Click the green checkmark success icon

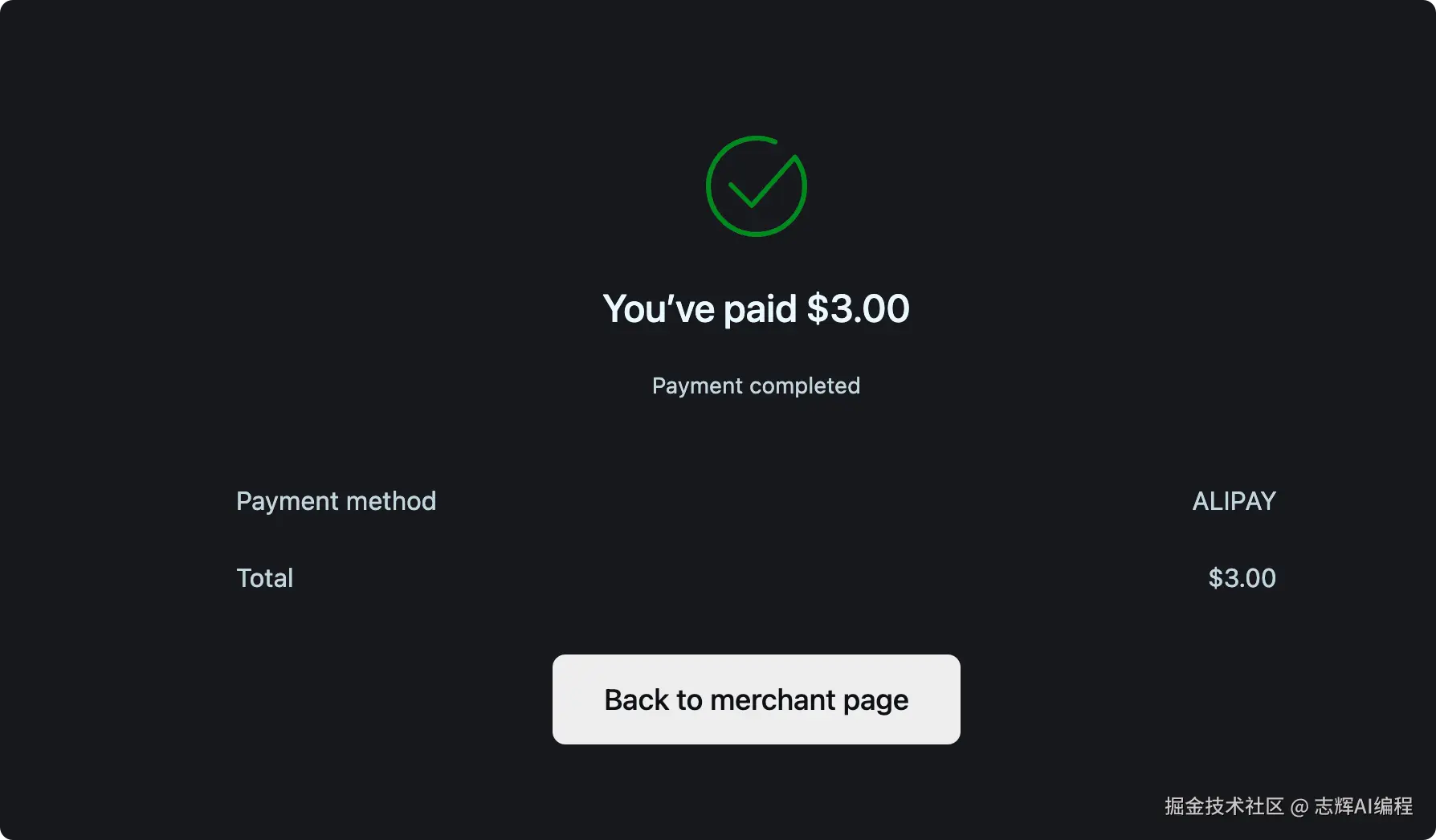756,186
